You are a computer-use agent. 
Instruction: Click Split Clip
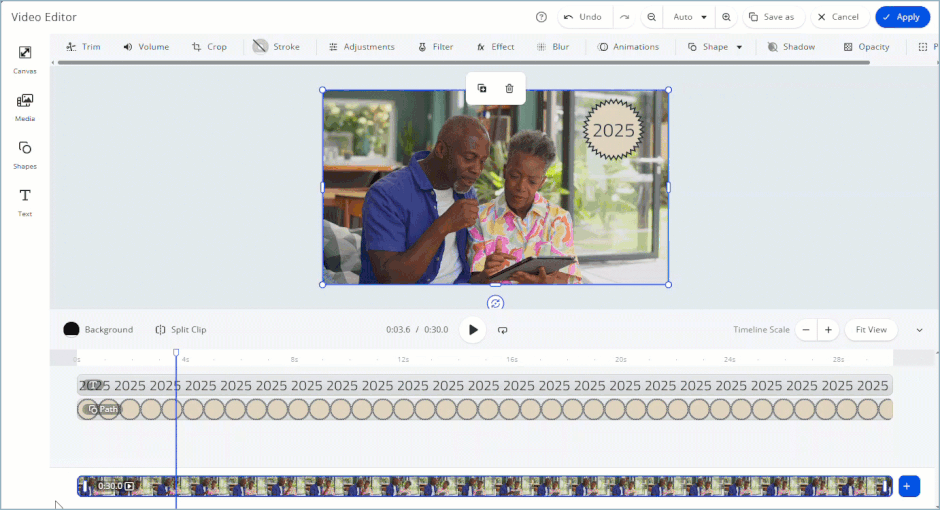click(181, 330)
